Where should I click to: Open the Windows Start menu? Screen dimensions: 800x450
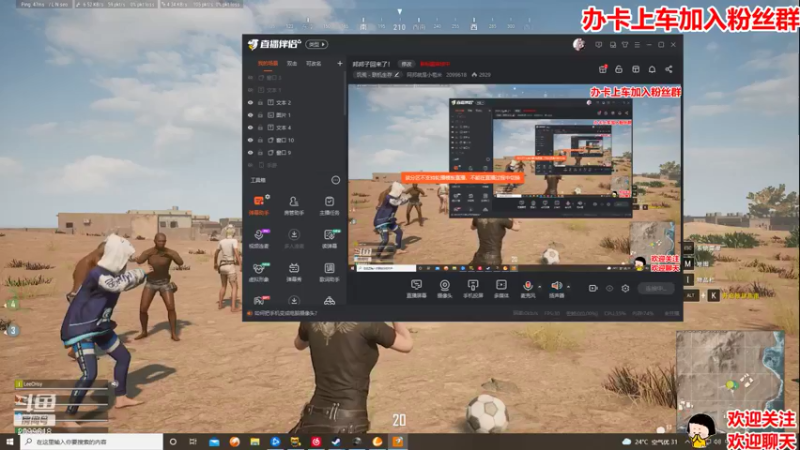[x=10, y=441]
